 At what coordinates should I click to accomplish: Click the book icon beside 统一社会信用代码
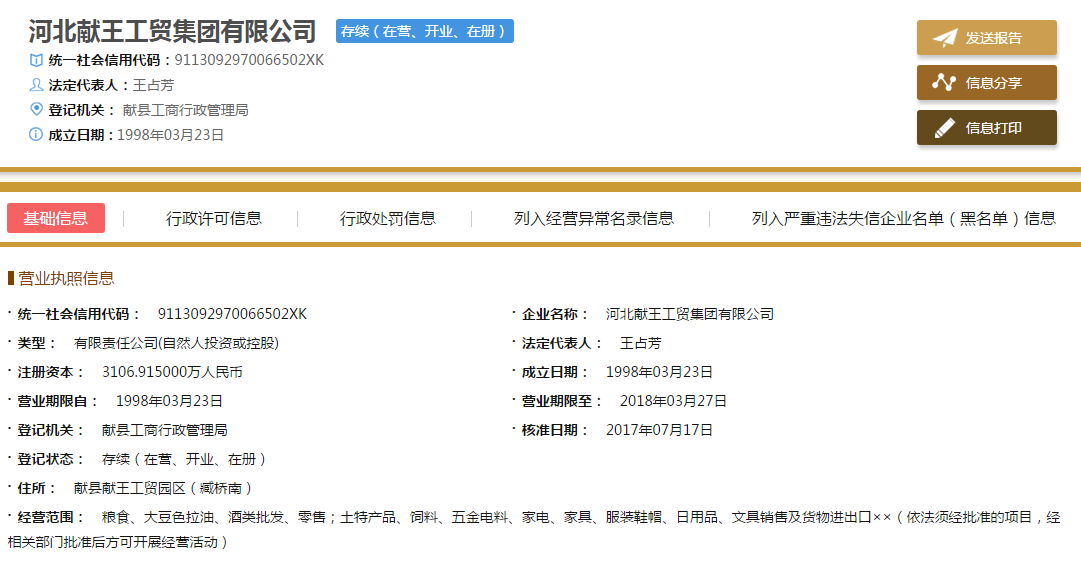click(36, 60)
